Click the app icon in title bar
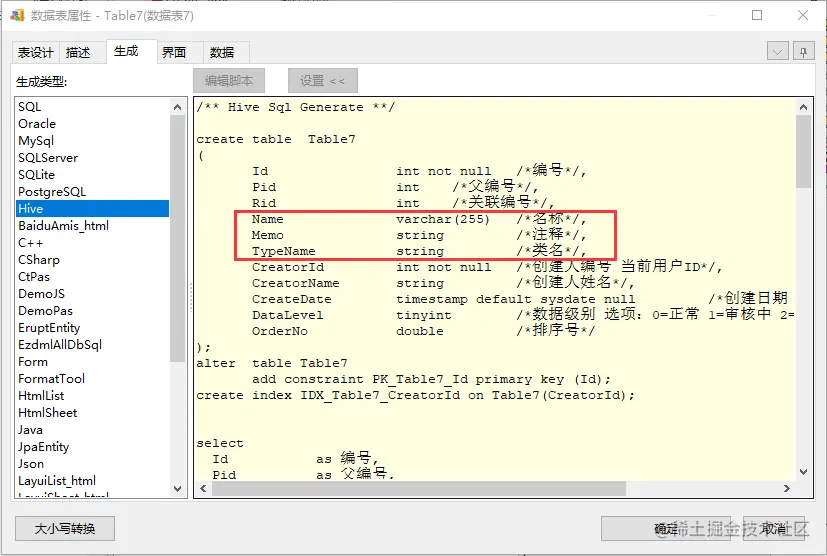Image resolution: width=827 pixels, height=556 pixels. click(17, 15)
